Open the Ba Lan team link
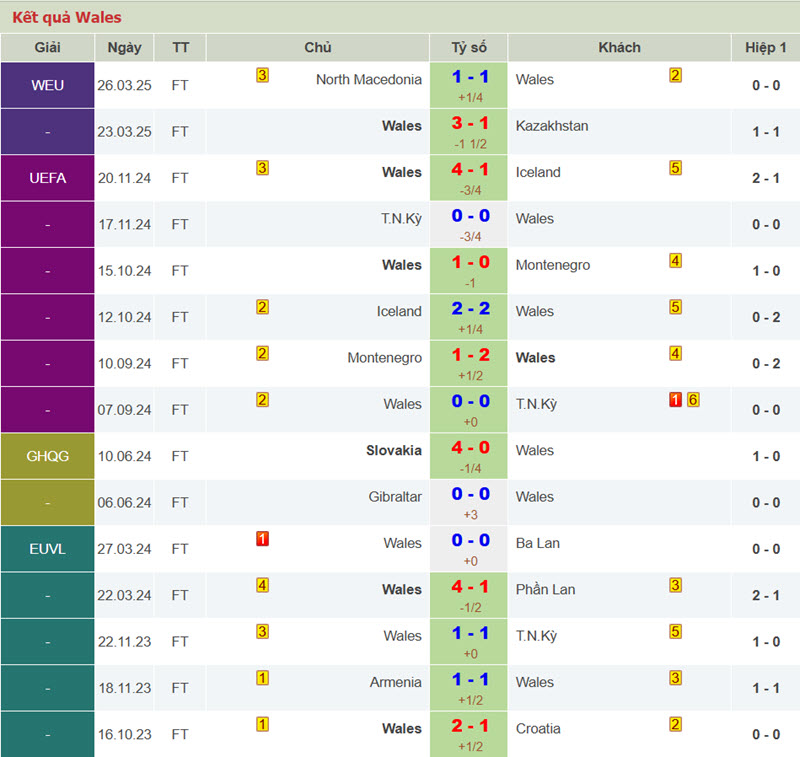The height and width of the screenshot is (757, 800). (538, 543)
